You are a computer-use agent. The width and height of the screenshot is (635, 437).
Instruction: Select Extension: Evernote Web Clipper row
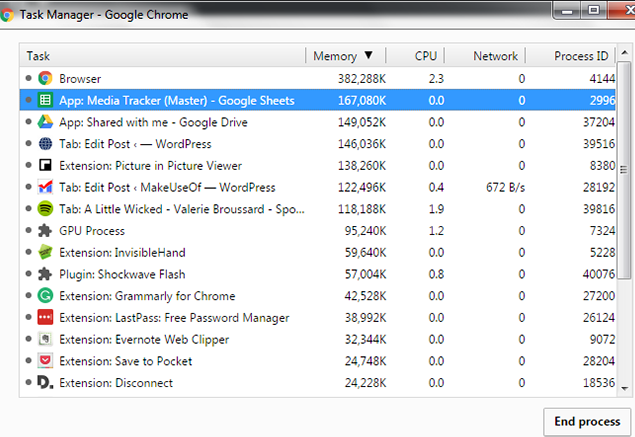[318, 339]
